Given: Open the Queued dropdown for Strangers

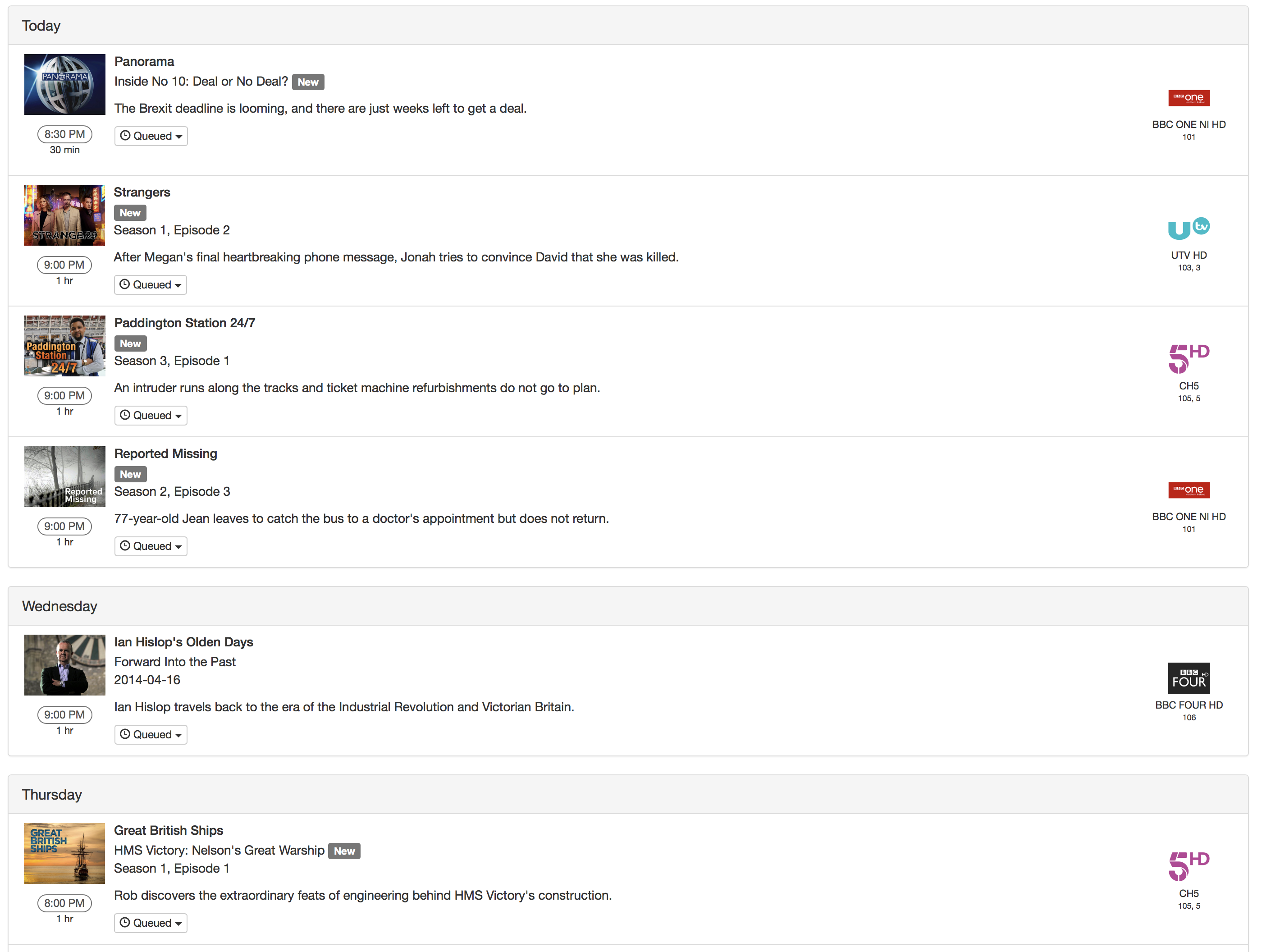Looking at the screenshot, I should point(151,285).
